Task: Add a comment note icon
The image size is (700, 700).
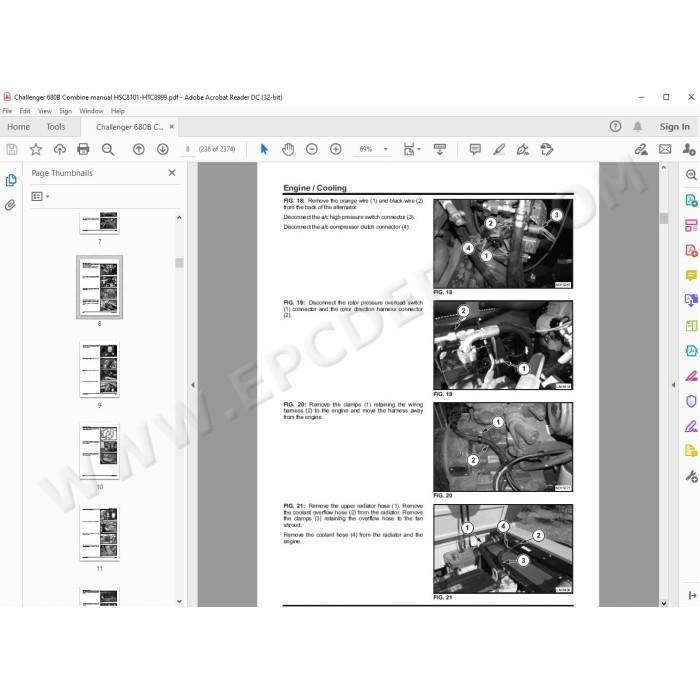Action: tap(475, 149)
